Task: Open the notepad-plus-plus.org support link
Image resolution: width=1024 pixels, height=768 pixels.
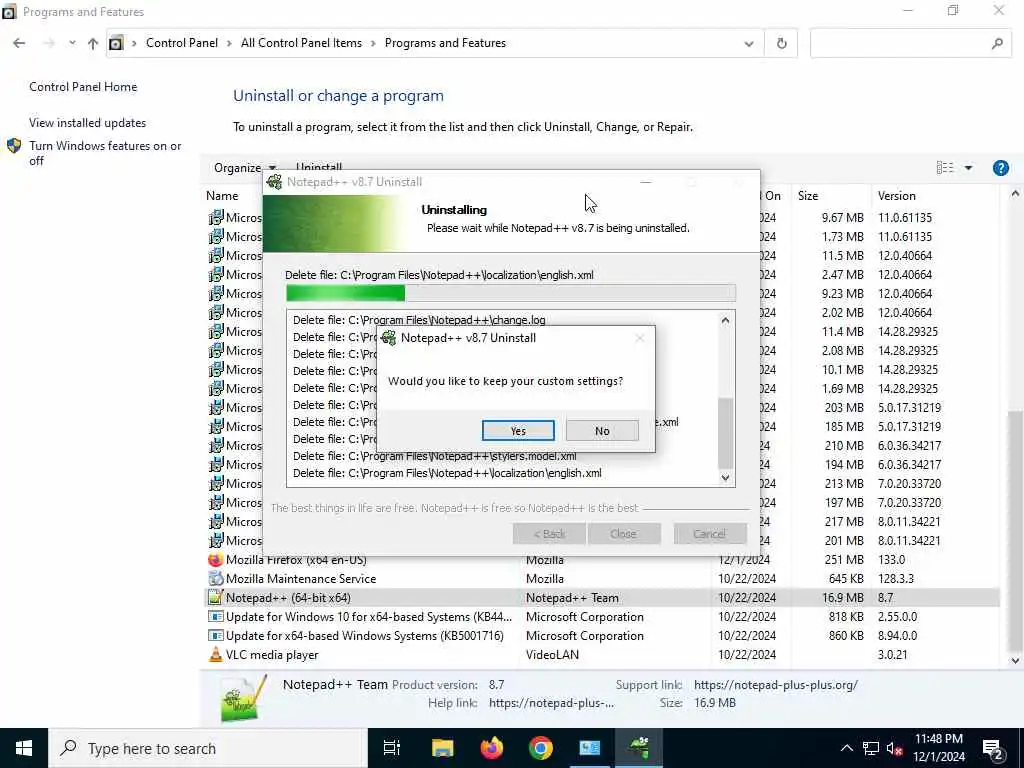Action: pos(776,685)
